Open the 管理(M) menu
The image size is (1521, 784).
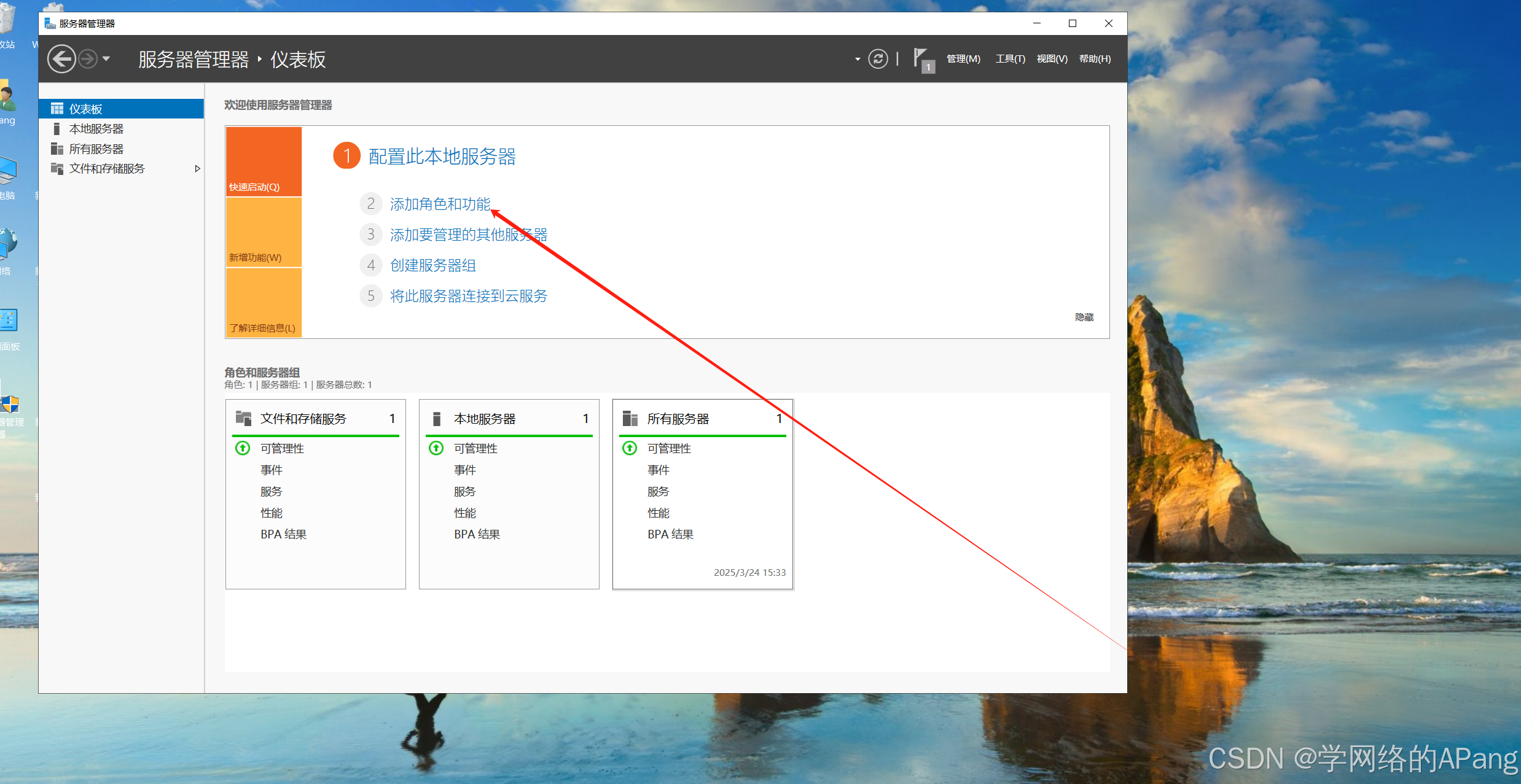pos(963,59)
